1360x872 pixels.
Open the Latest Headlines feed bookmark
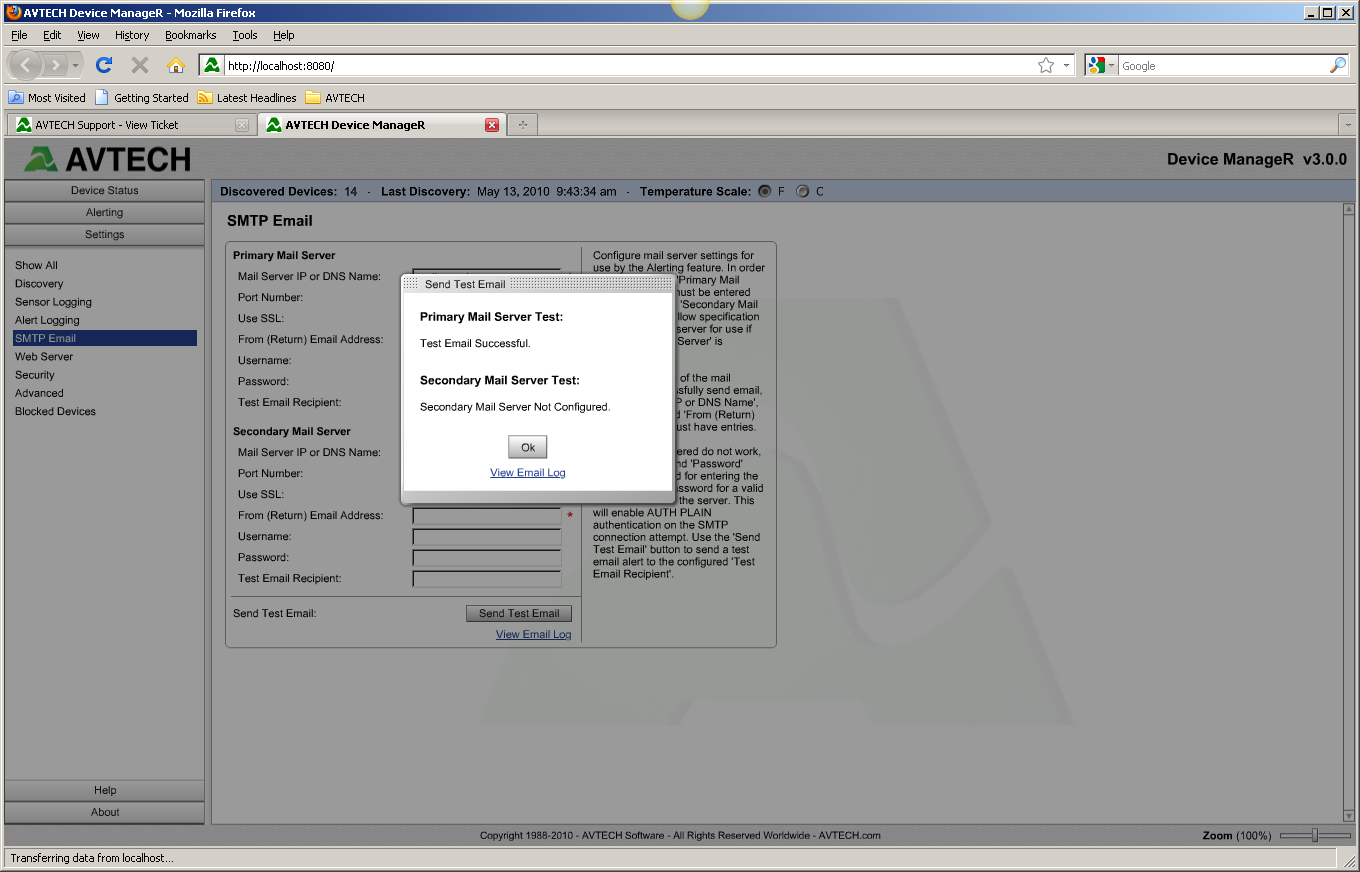tap(247, 98)
